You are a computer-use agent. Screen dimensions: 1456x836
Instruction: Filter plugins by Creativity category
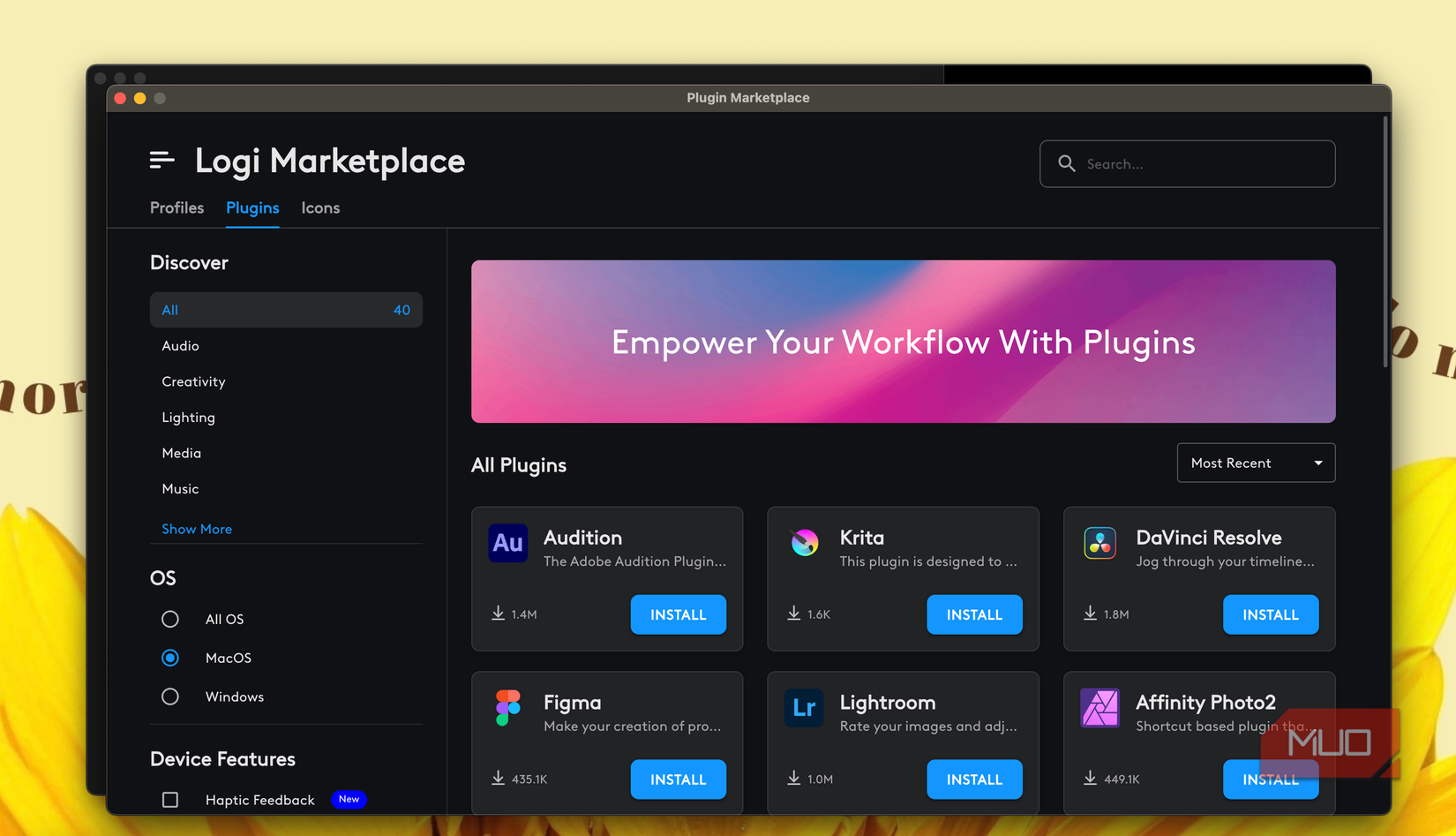(193, 381)
